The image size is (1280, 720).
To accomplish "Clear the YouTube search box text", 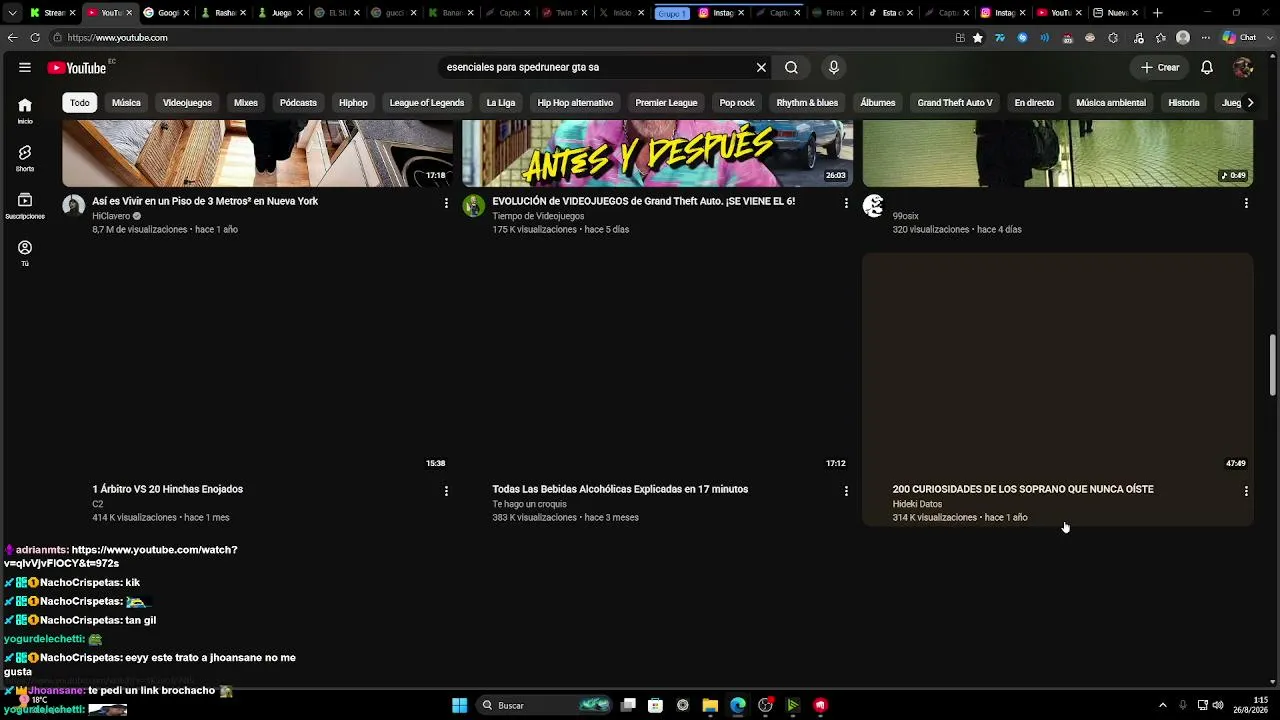I will coord(761,67).
